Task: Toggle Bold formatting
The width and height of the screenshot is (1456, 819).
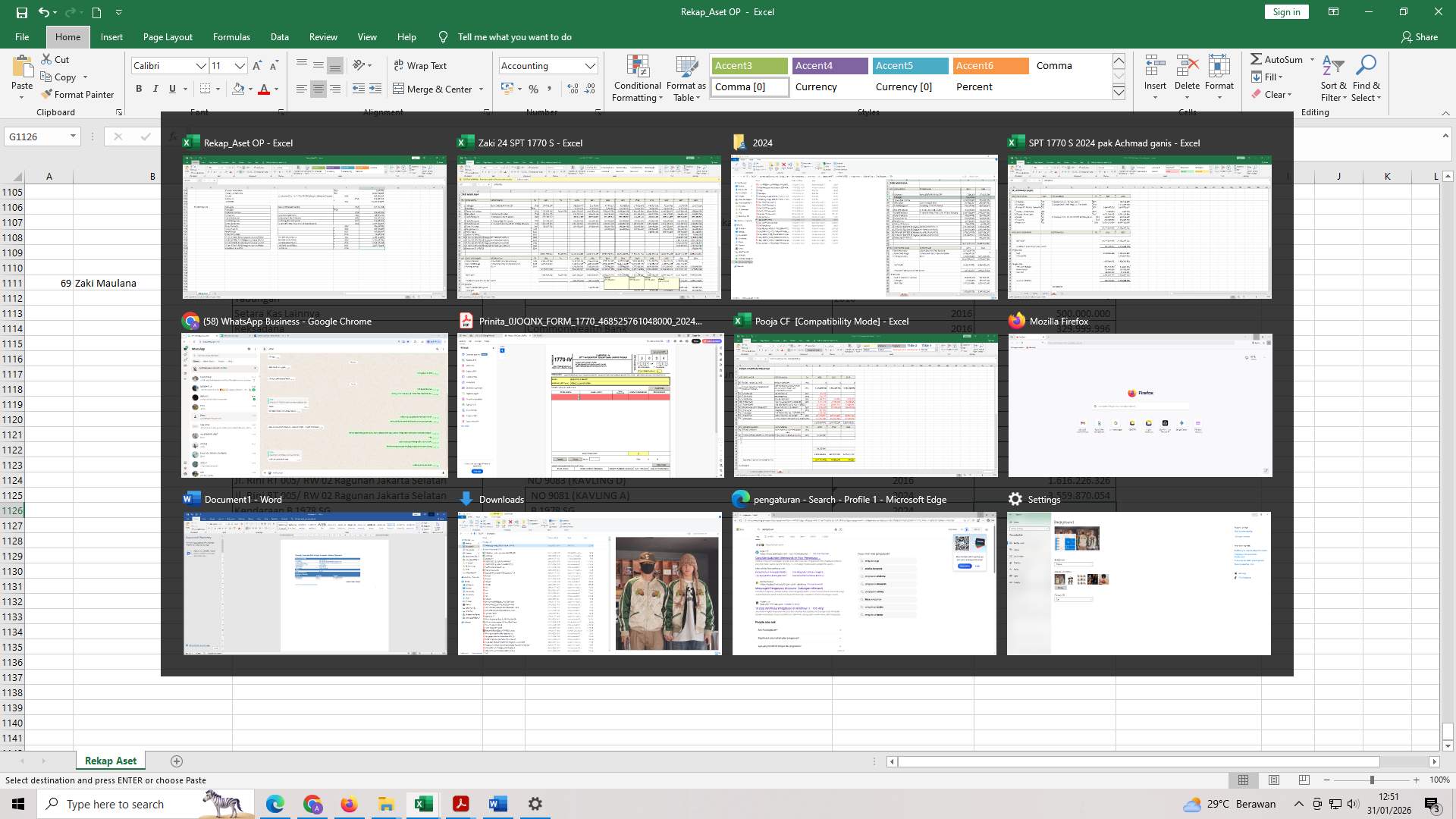Action: click(x=139, y=89)
